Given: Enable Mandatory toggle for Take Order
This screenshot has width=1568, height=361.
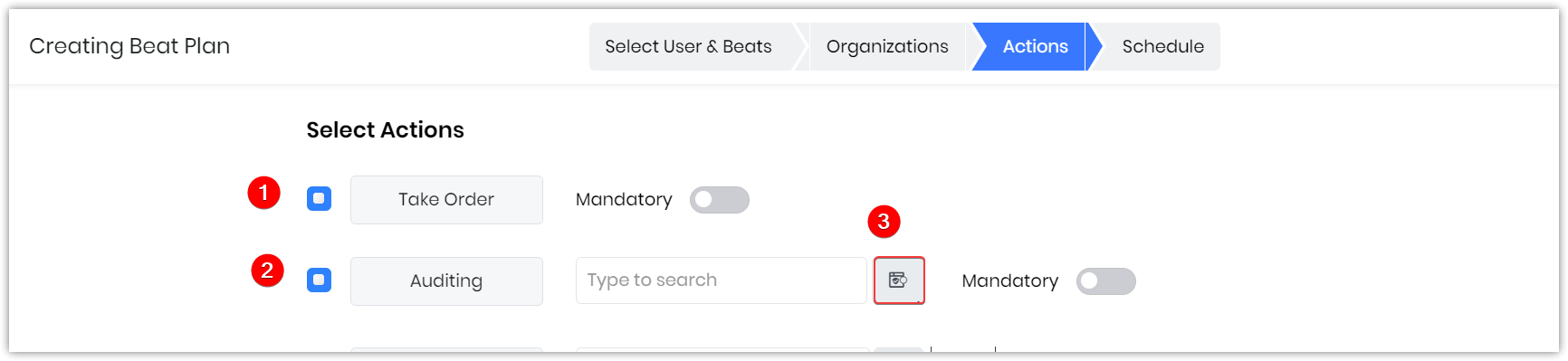Looking at the screenshot, I should point(720,200).
